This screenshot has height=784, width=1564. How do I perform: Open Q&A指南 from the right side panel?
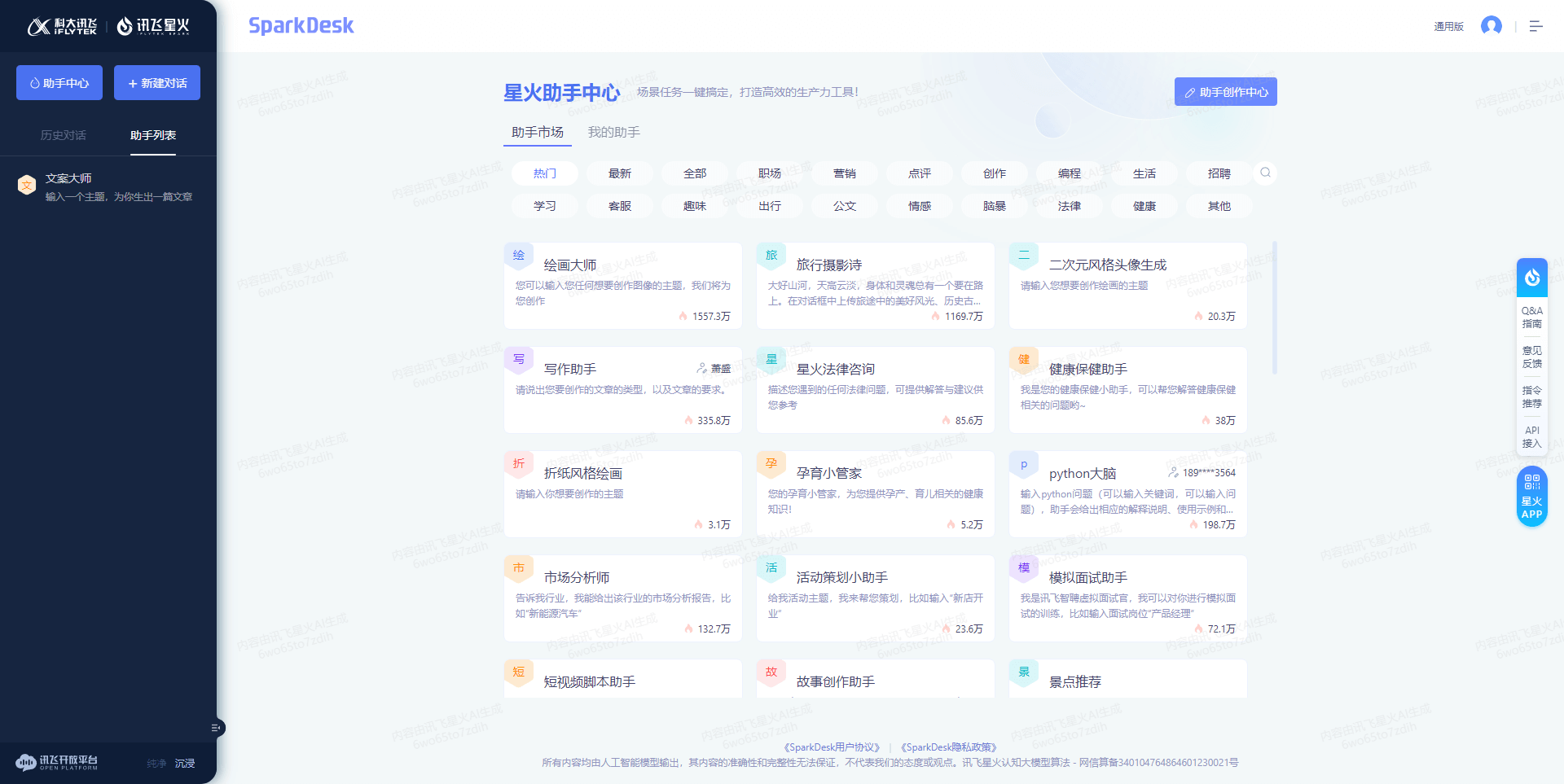click(x=1531, y=317)
